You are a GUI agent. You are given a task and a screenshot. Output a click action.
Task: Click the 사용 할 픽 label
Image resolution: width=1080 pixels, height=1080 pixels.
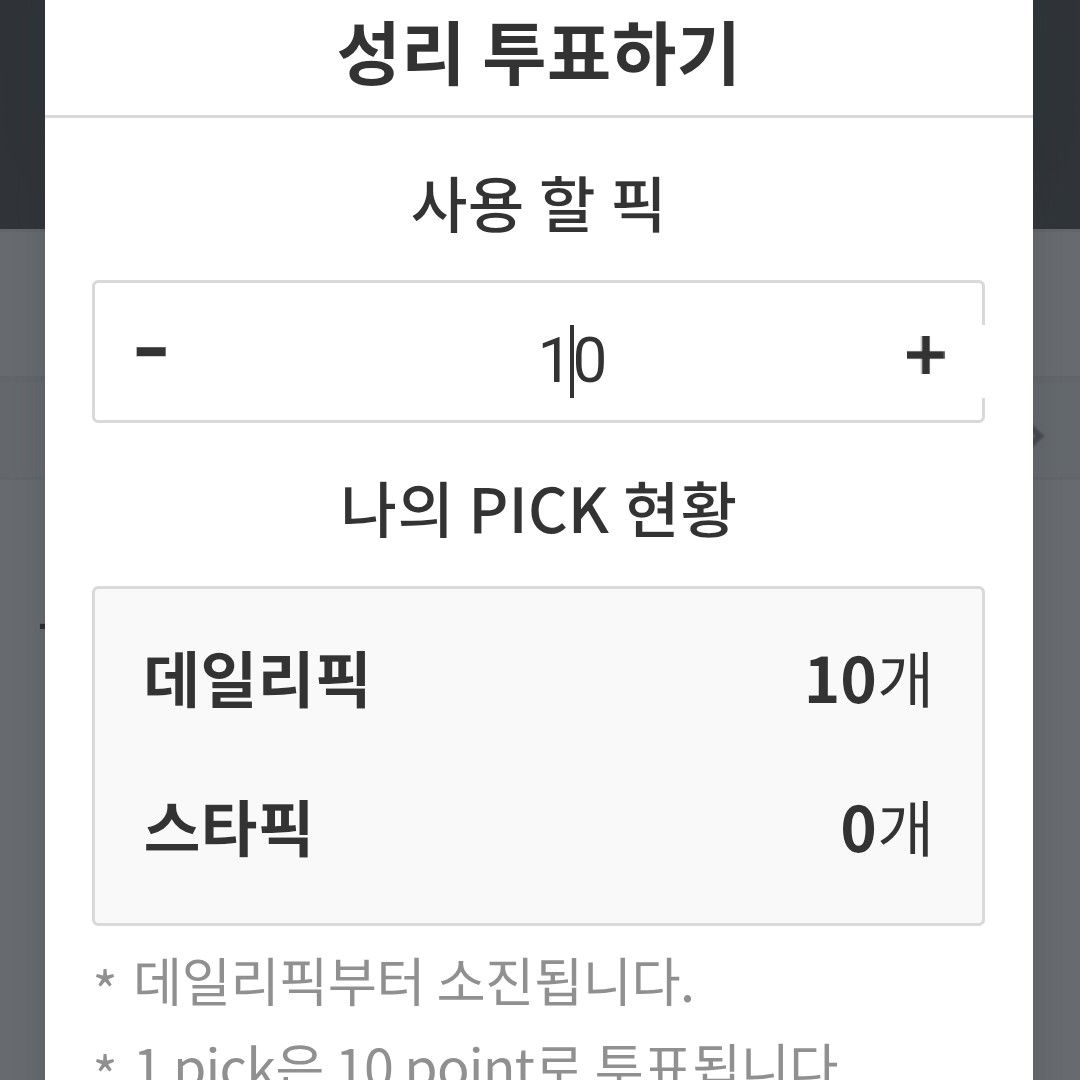(538, 205)
